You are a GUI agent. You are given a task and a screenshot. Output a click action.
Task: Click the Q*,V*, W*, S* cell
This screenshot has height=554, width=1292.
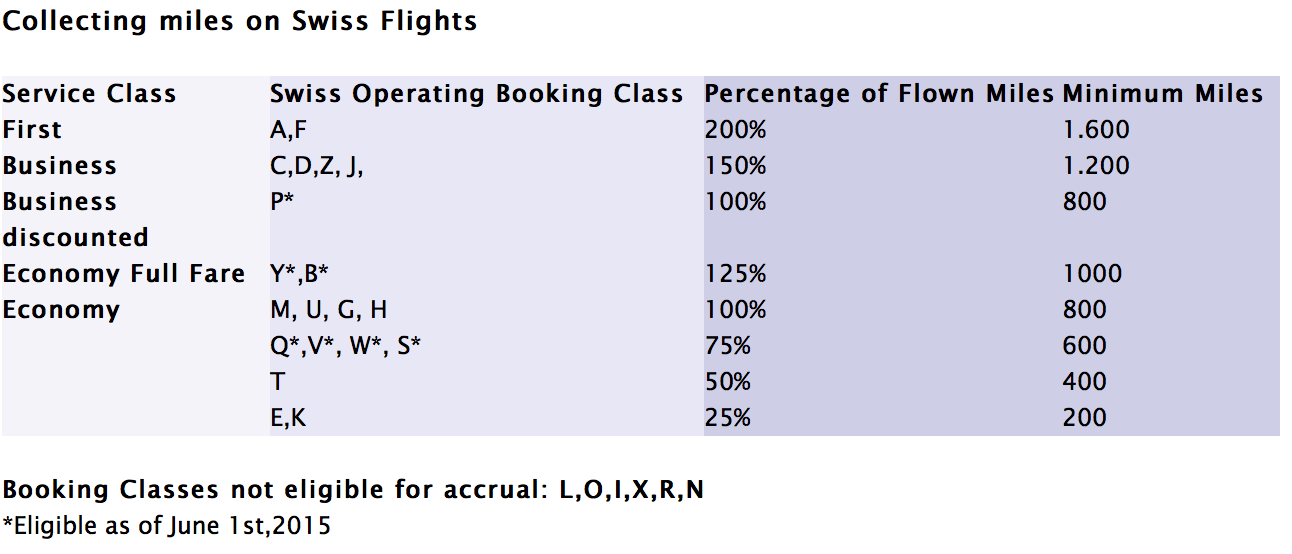tap(346, 346)
